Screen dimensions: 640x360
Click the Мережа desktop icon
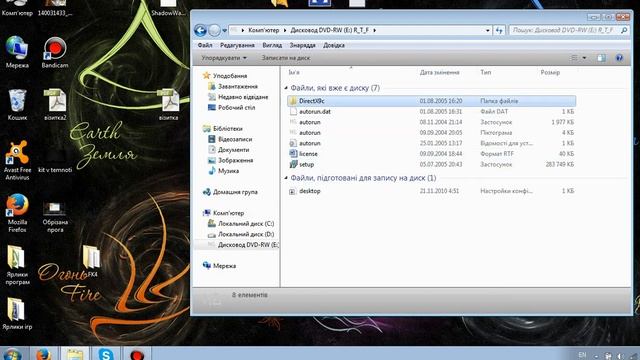tap(17, 53)
